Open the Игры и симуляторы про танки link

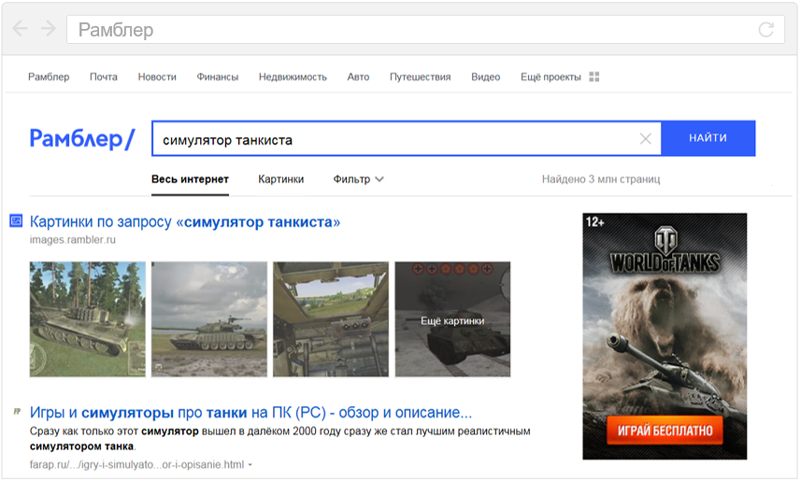pos(251,412)
